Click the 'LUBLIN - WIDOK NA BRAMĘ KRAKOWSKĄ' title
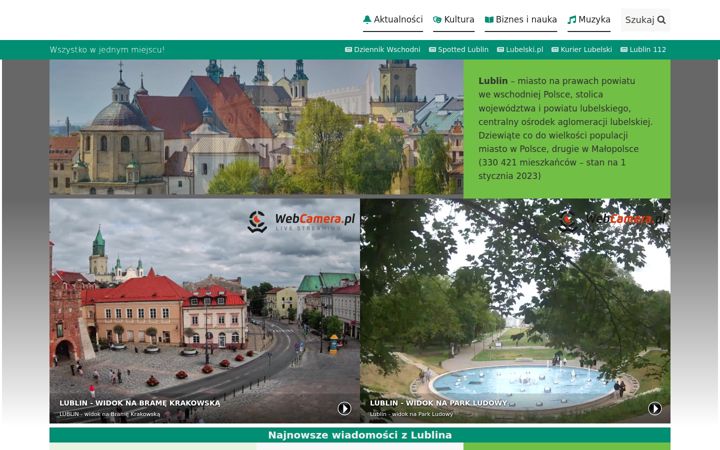Viewport: 720px width, 450px height. (x=140, y=403)
